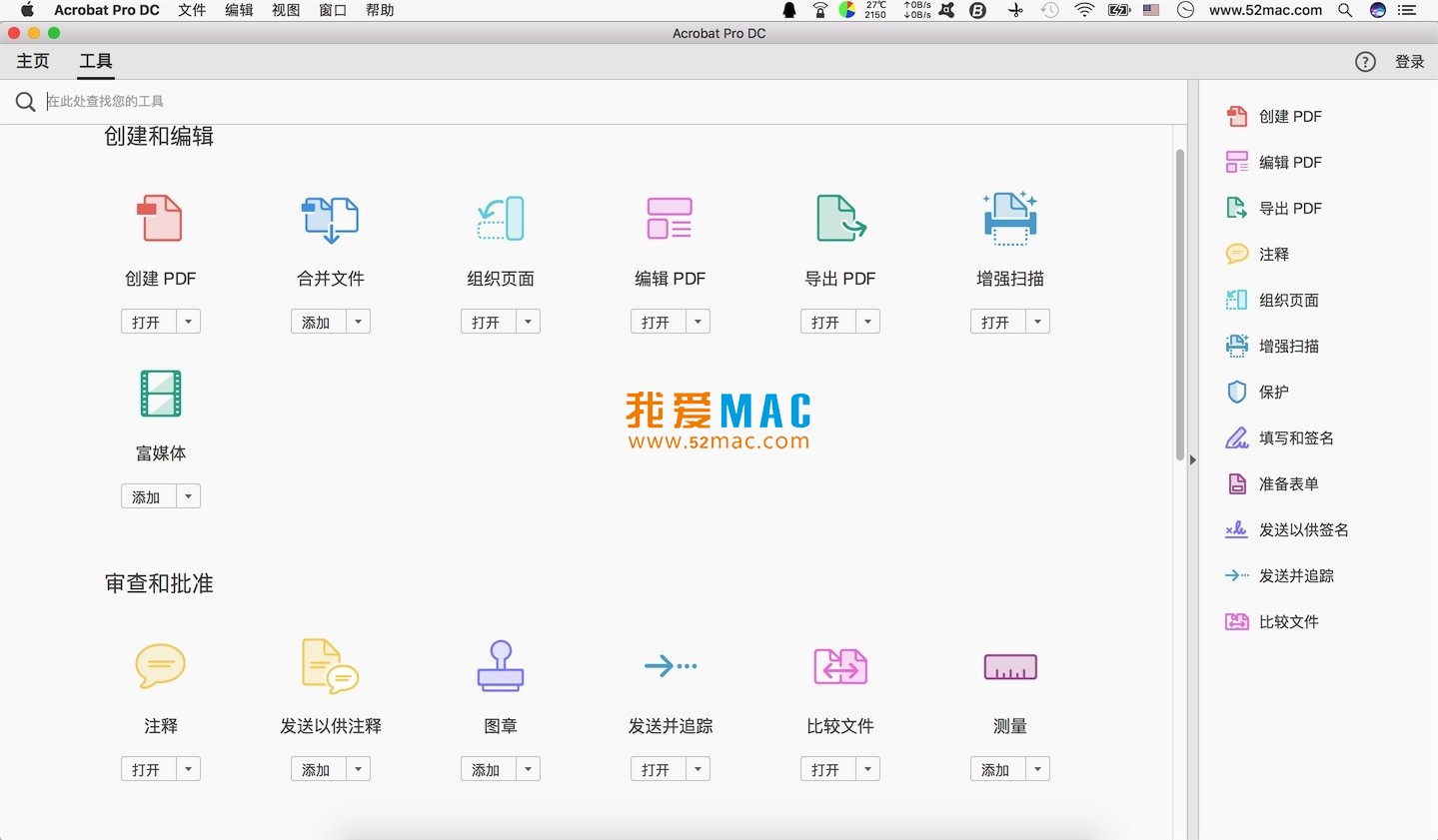
Task: Open the Apple menu
Action: 27,10
